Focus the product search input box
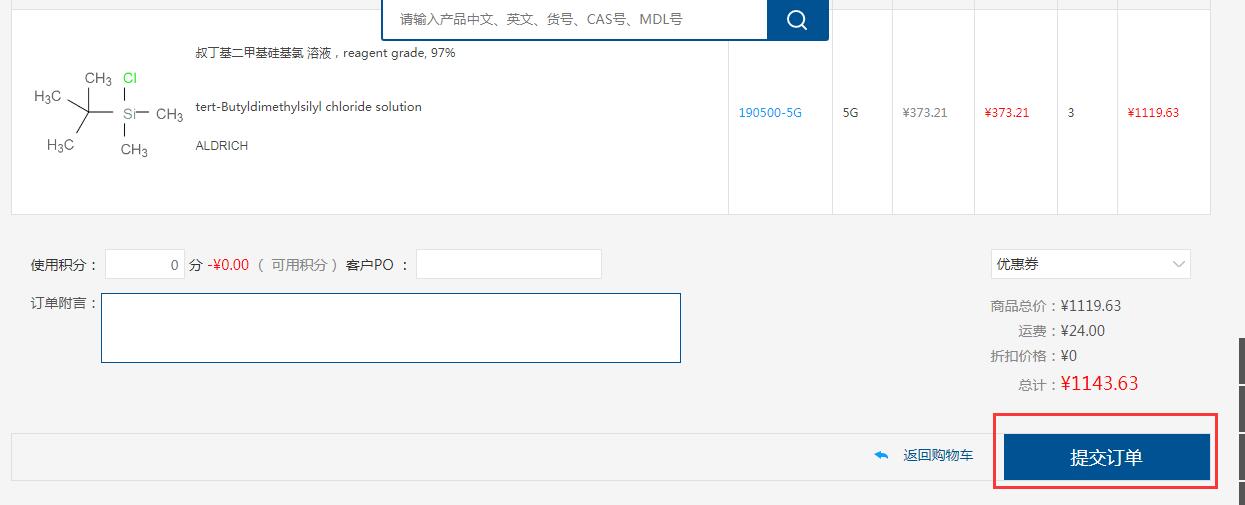This screenshot has height=505, width=1245. [574, 19]
